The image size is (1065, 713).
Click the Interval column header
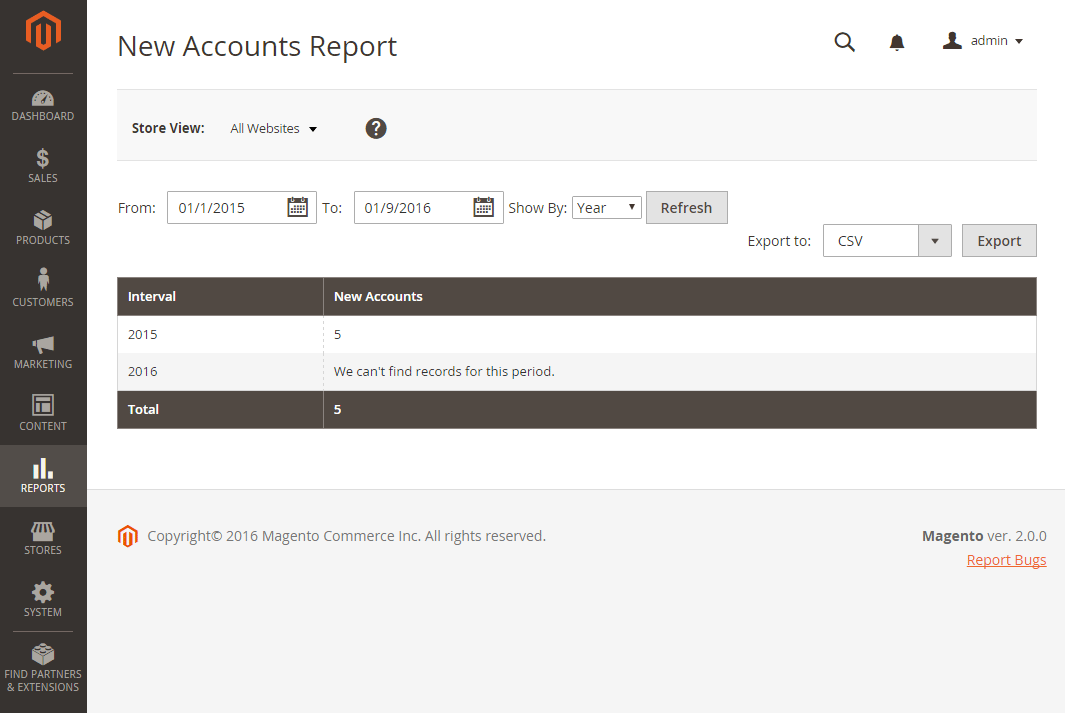coord(220,297)
